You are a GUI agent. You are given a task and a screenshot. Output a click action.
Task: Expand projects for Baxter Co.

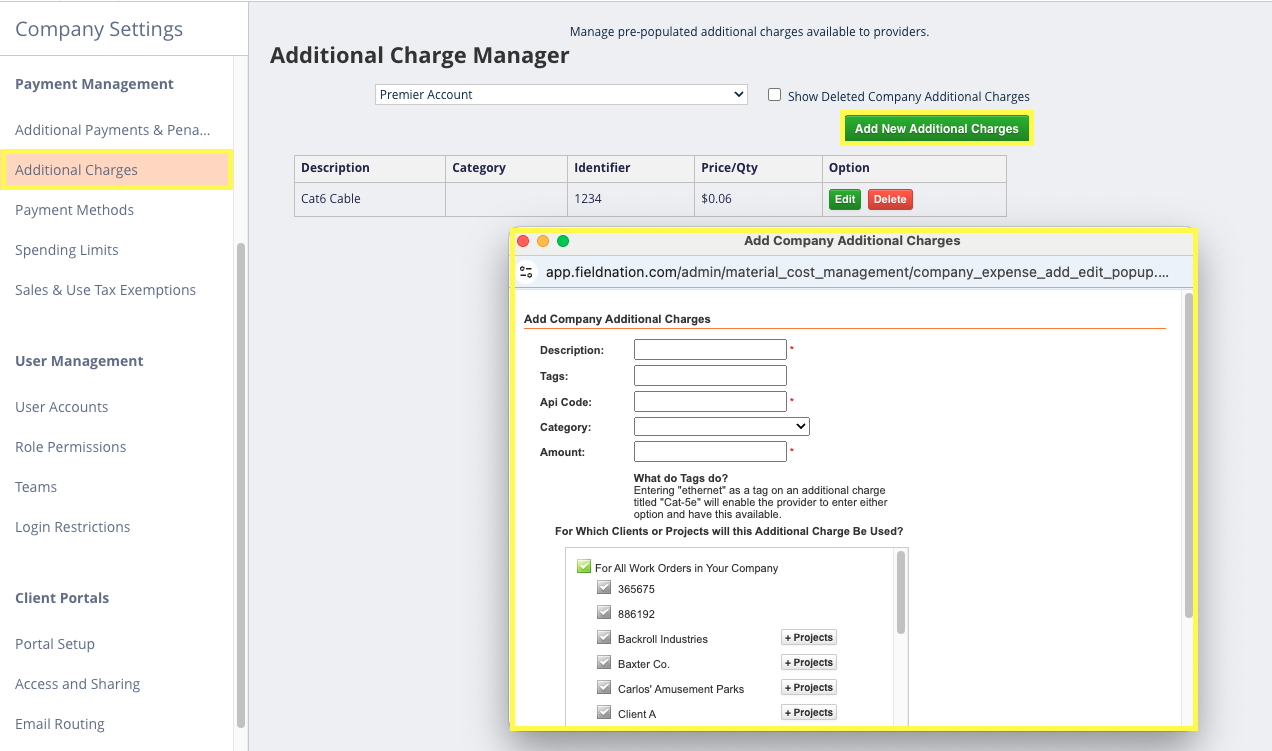click(809, 663)
